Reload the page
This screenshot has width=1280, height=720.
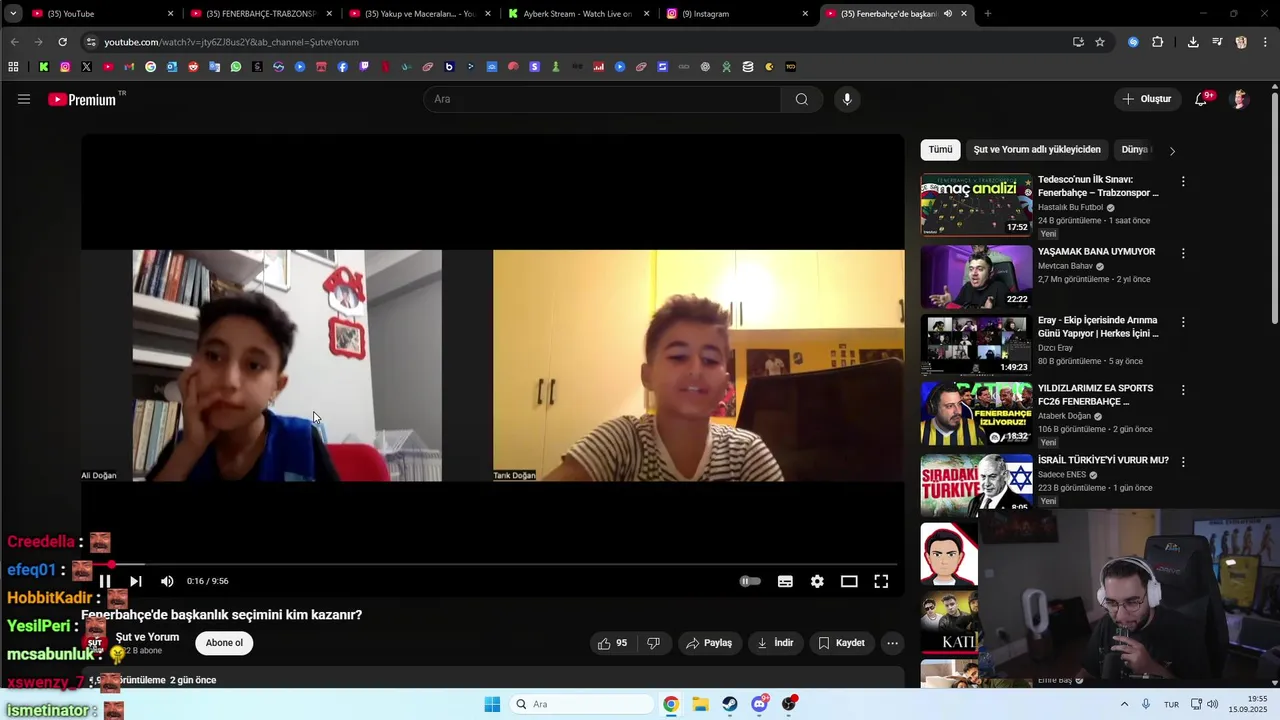click(62, 42)
